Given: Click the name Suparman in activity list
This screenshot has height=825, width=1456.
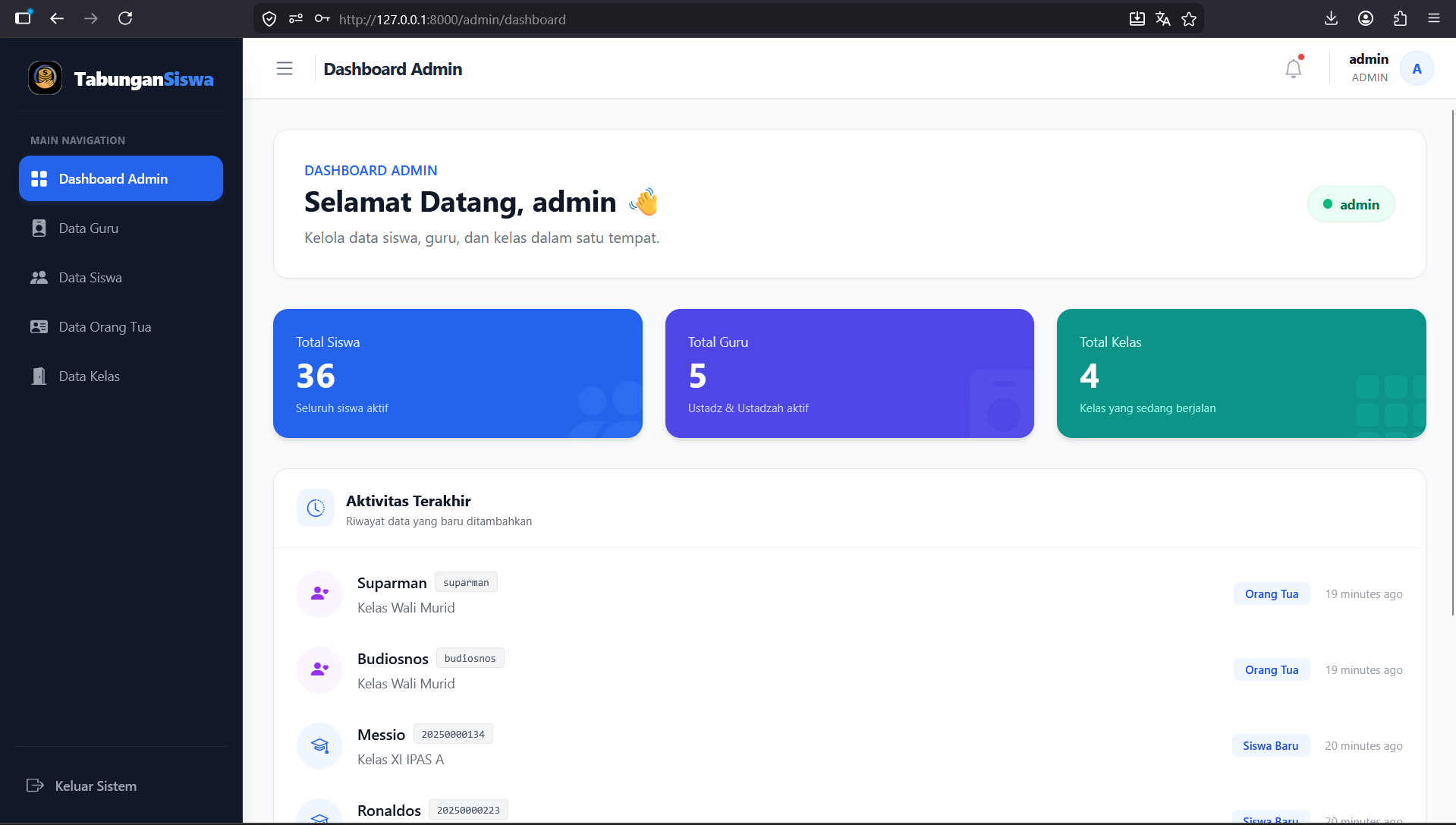Looking at the screenshot, I should tap(392, 583).
